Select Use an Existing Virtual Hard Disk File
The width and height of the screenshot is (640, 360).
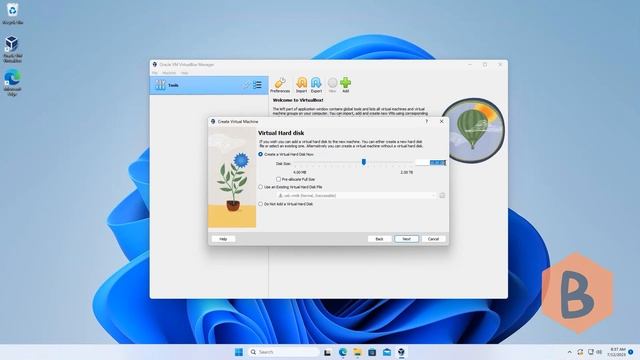point(290,187)
